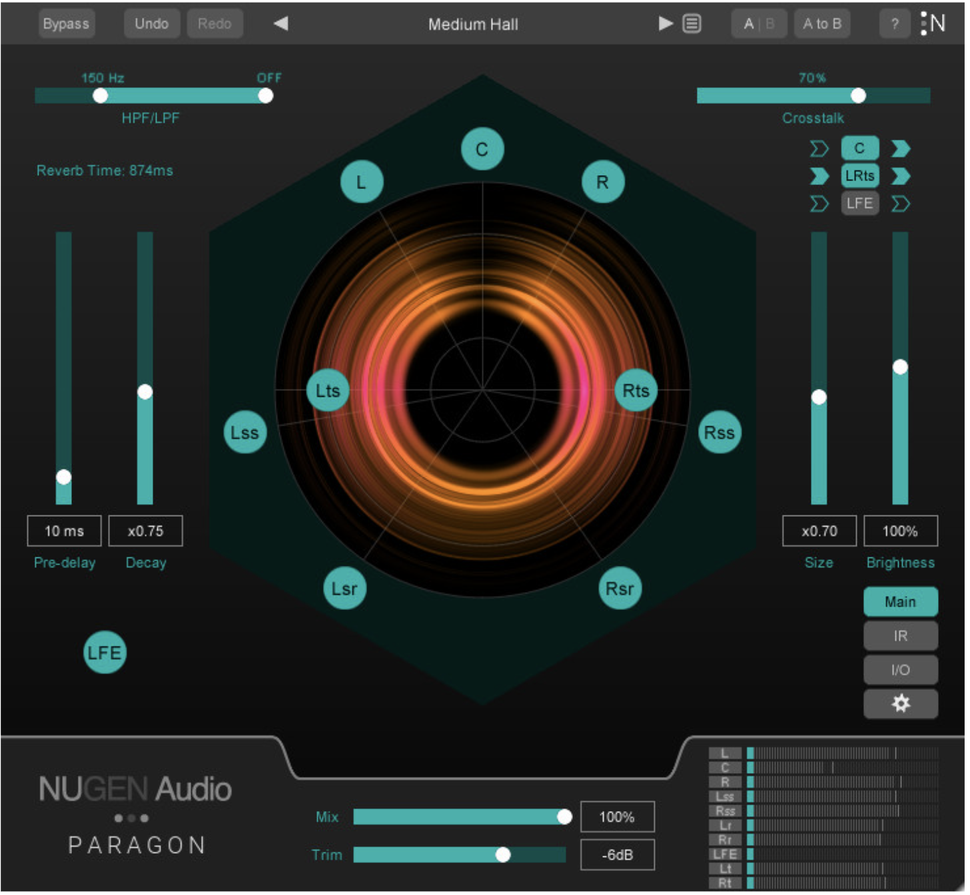Switch to the IR tab
The width and height of the screenshot is (970, 895).
click(900, 635)
